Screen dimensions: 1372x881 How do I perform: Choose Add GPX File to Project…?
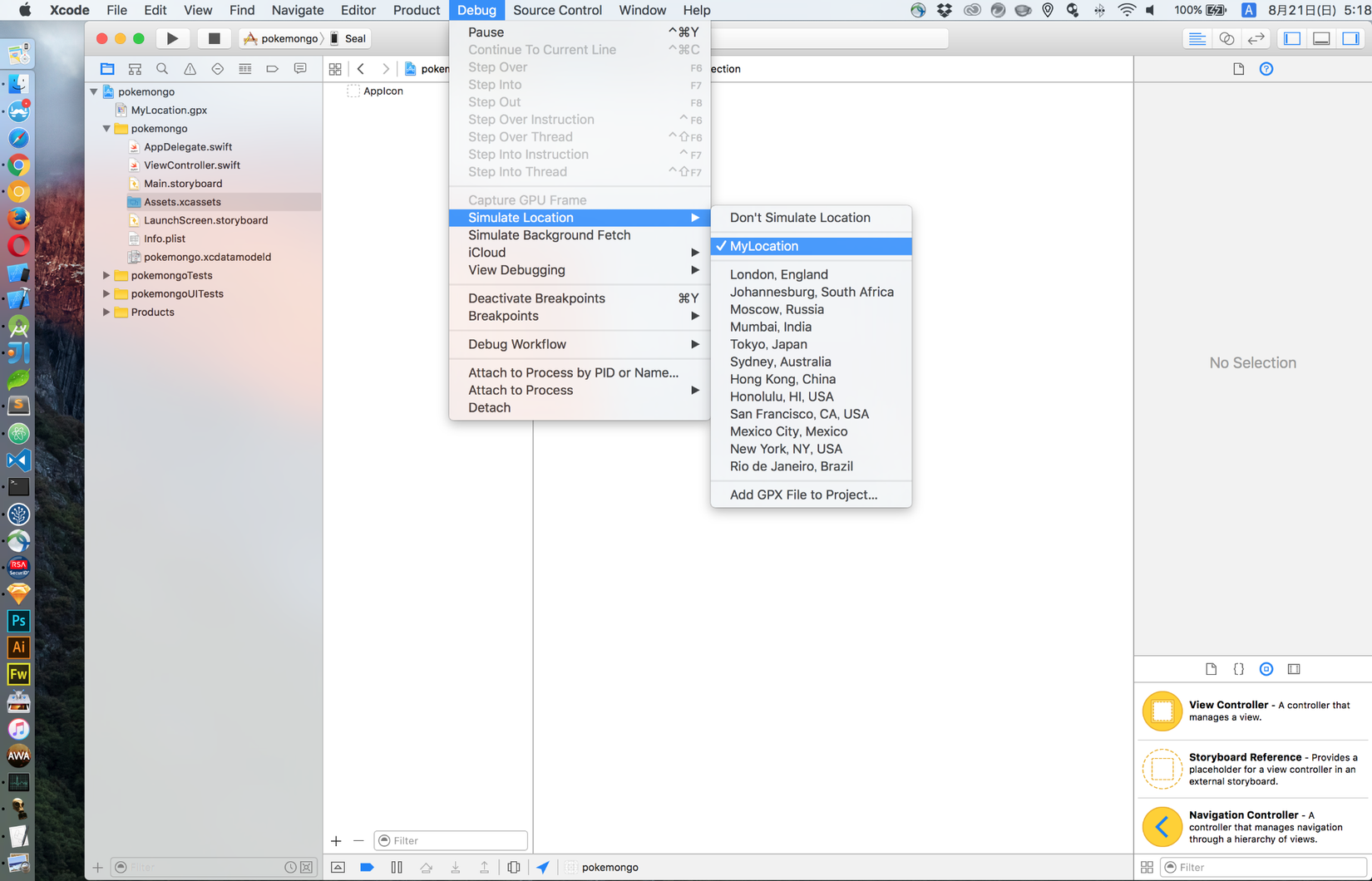pos(812,495)
